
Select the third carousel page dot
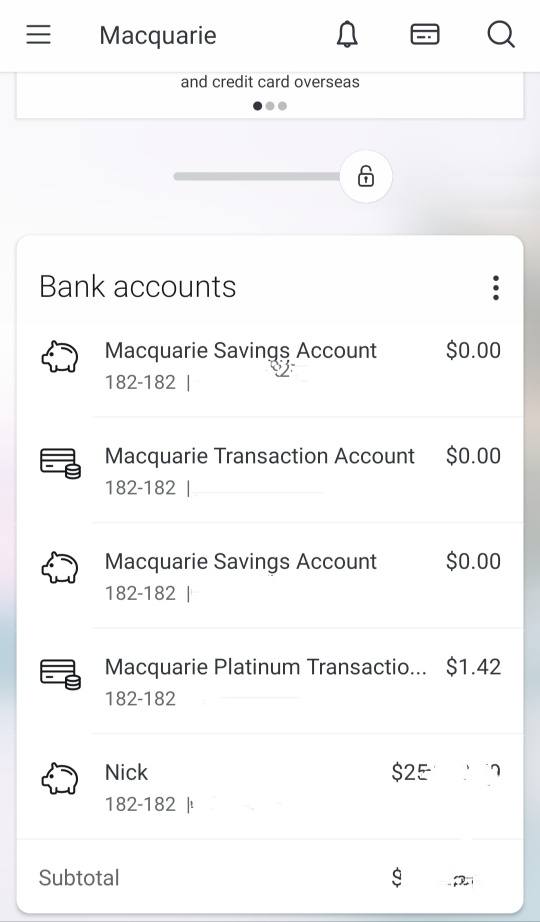[x=282, y=106]
